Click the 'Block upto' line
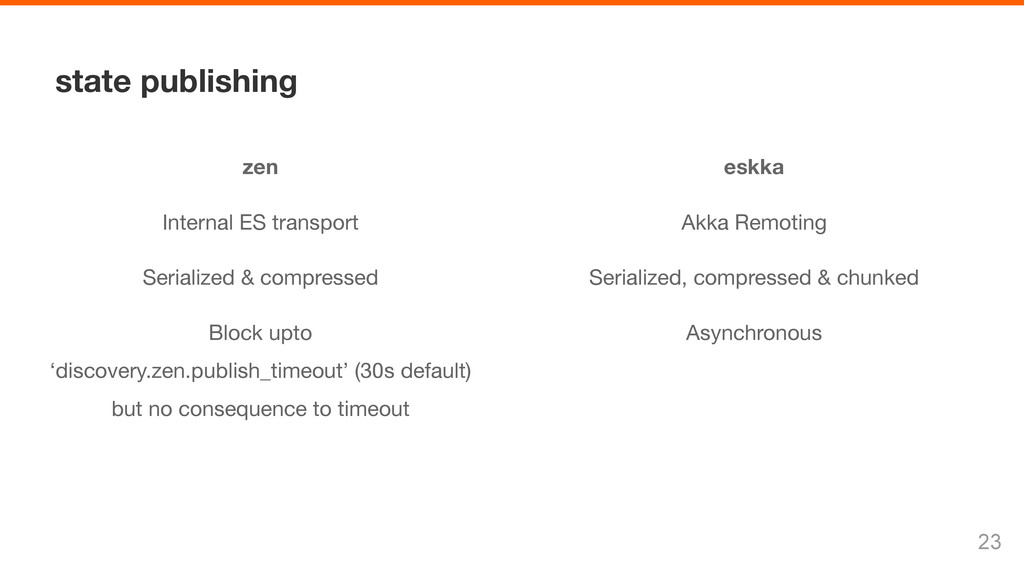The width and height of the screenshot is (1024, 576). (260, 333)
